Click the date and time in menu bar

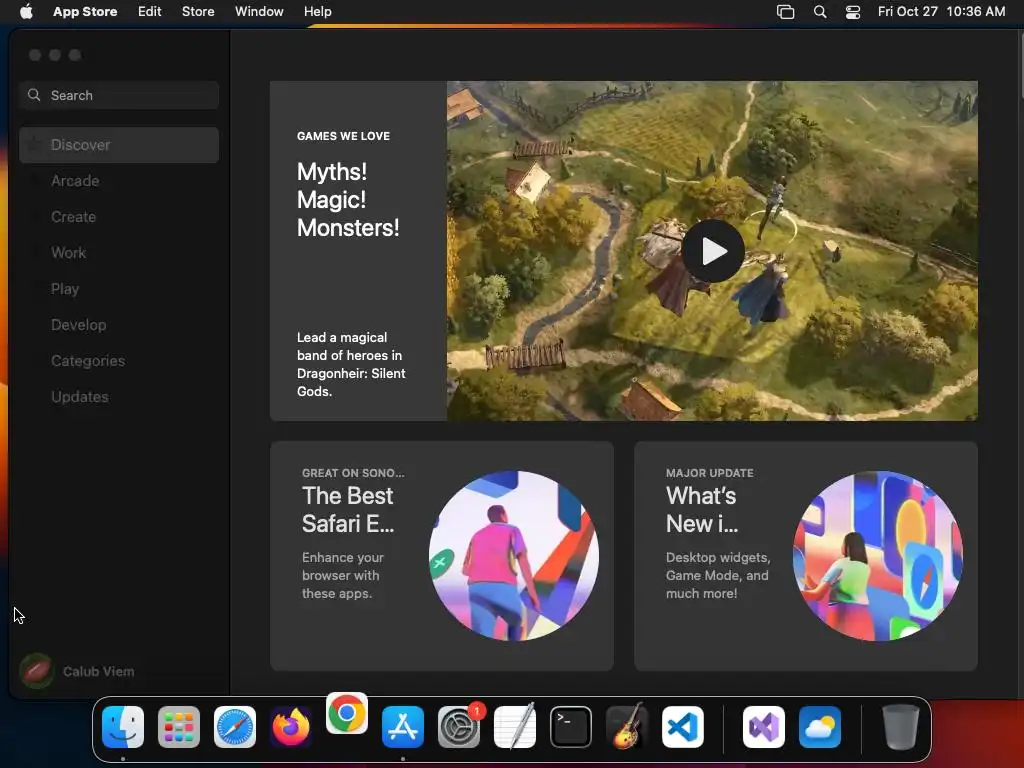[941, 11]
